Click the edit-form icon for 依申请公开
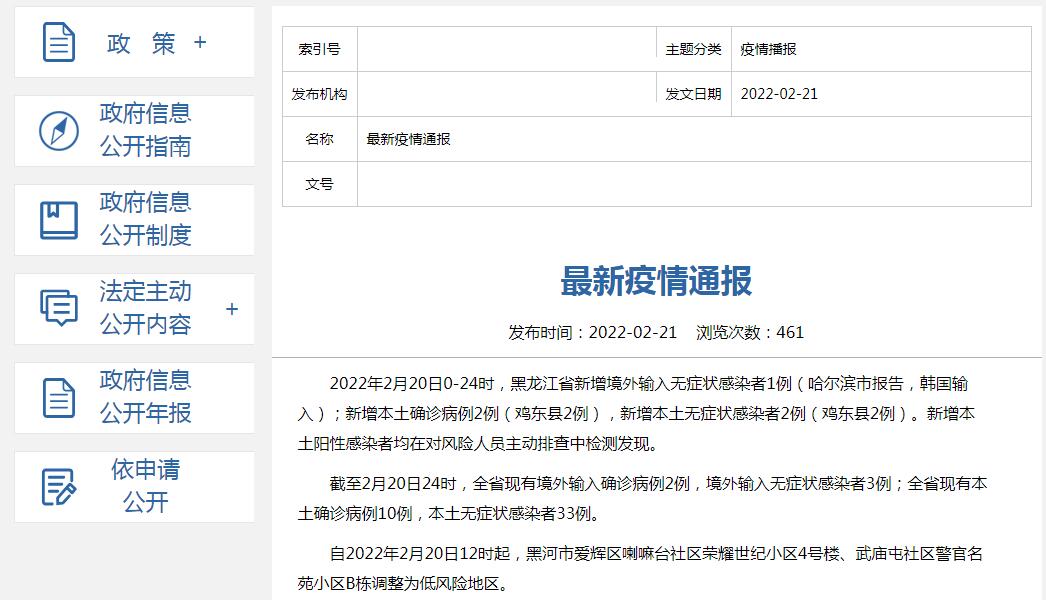The height and width of the screenshot is (600, 1046). coord(59,487)
